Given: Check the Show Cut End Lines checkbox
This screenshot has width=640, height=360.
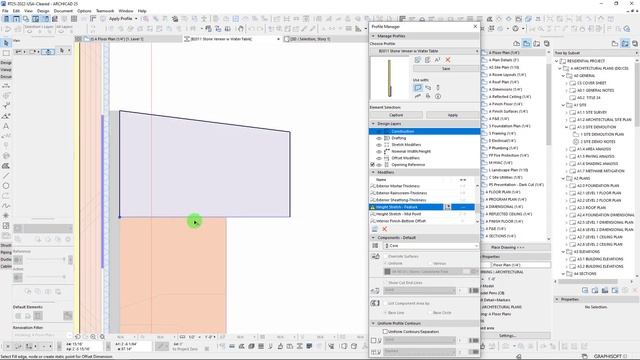Looking at the screenshot, I should (385, 282).
